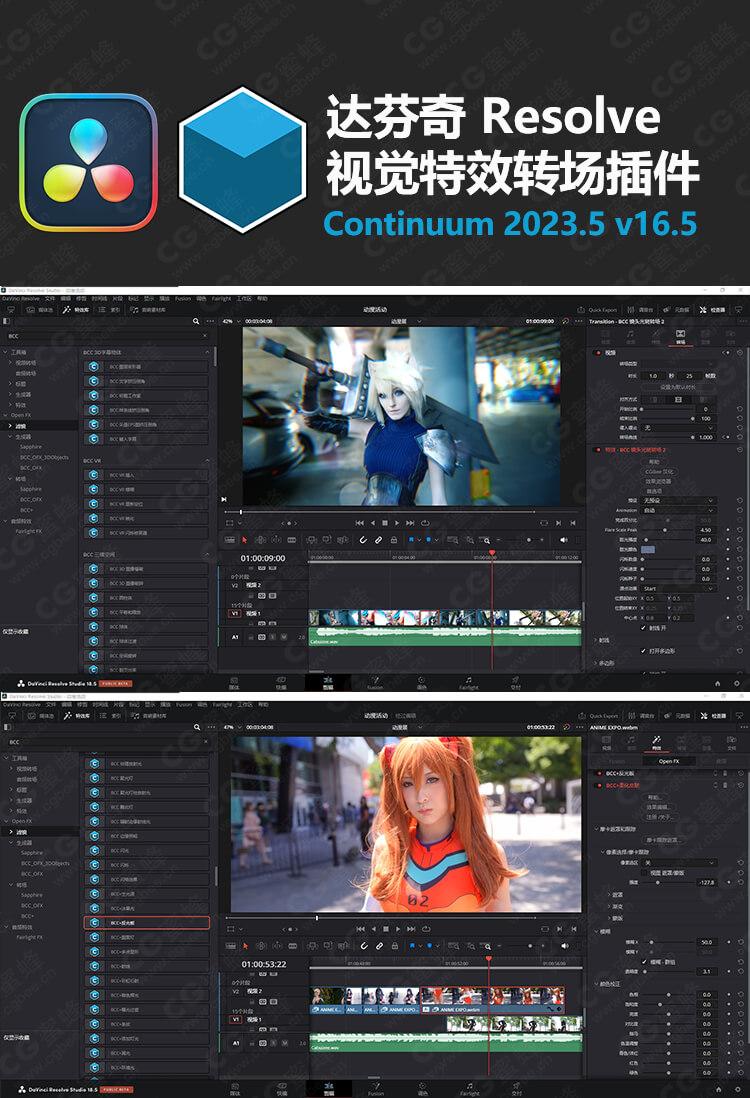This screenshot has width=750, height=1098.
Task: Click the ANIME EXPO.webm clip on lower V2 track
Action: click(492, 1001)
